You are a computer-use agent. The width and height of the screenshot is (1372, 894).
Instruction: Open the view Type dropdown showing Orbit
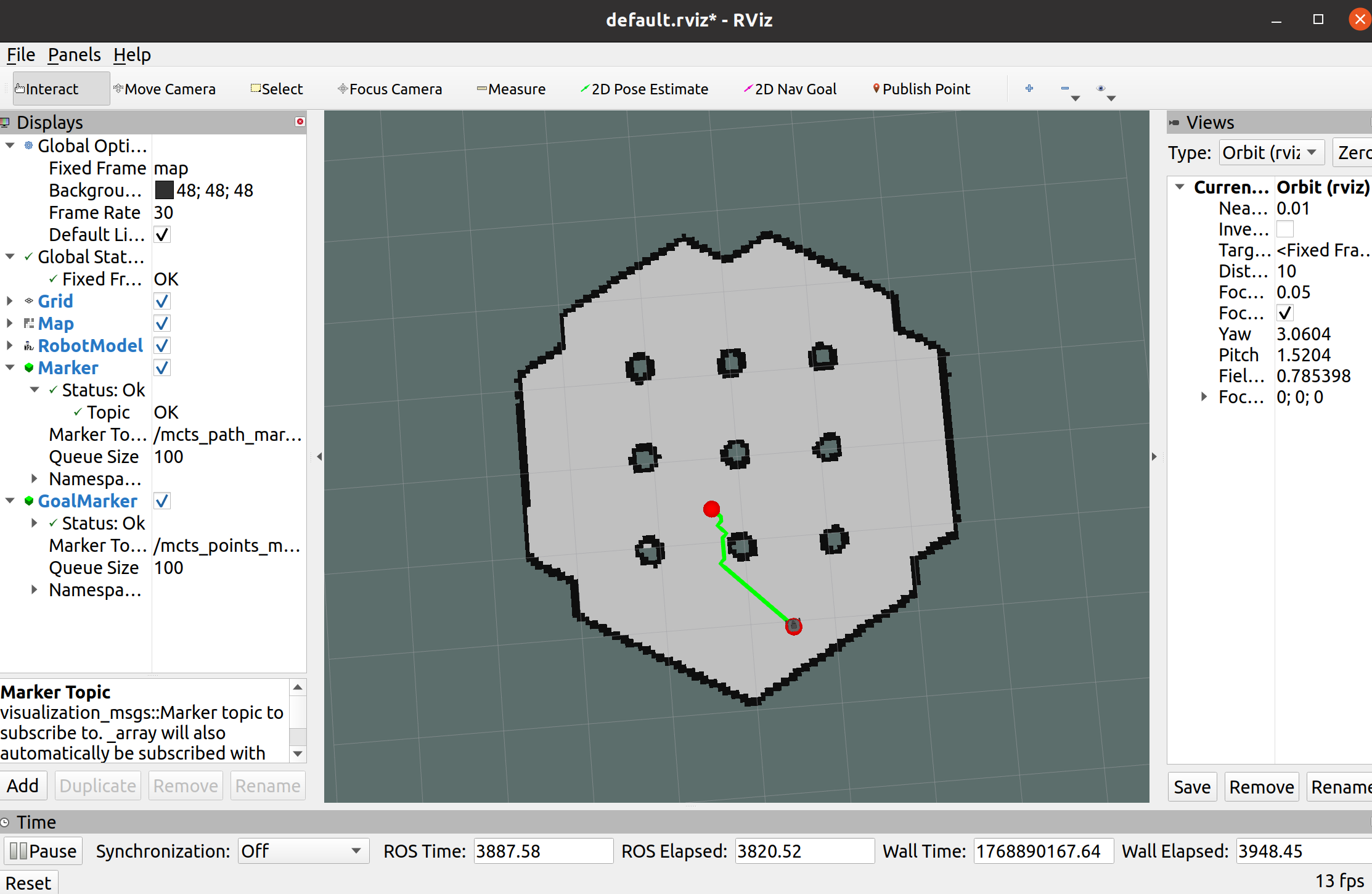click(1271, 152)
